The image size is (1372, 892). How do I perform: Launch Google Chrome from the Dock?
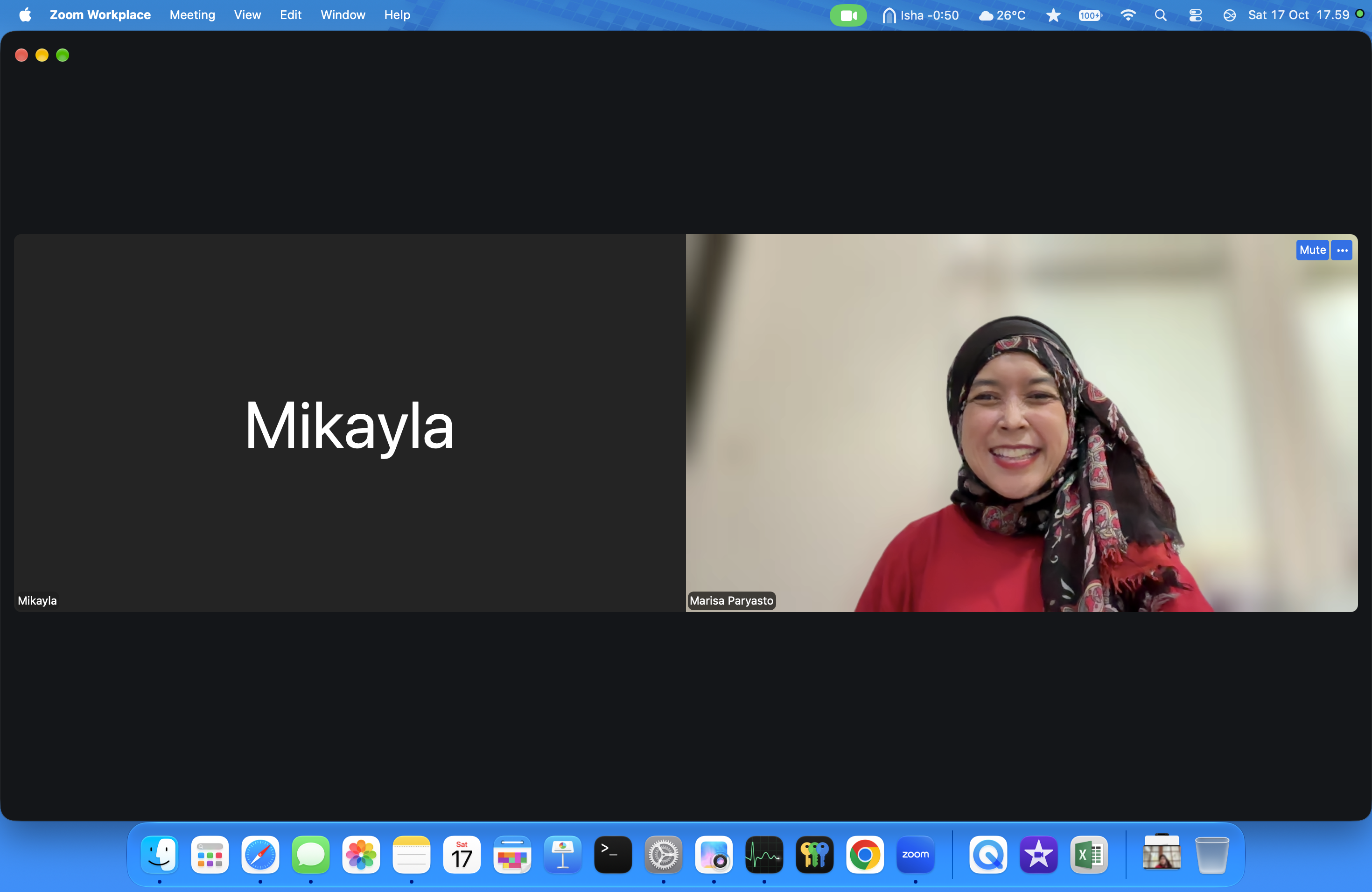pyautogui.click(x=865, y=855)
